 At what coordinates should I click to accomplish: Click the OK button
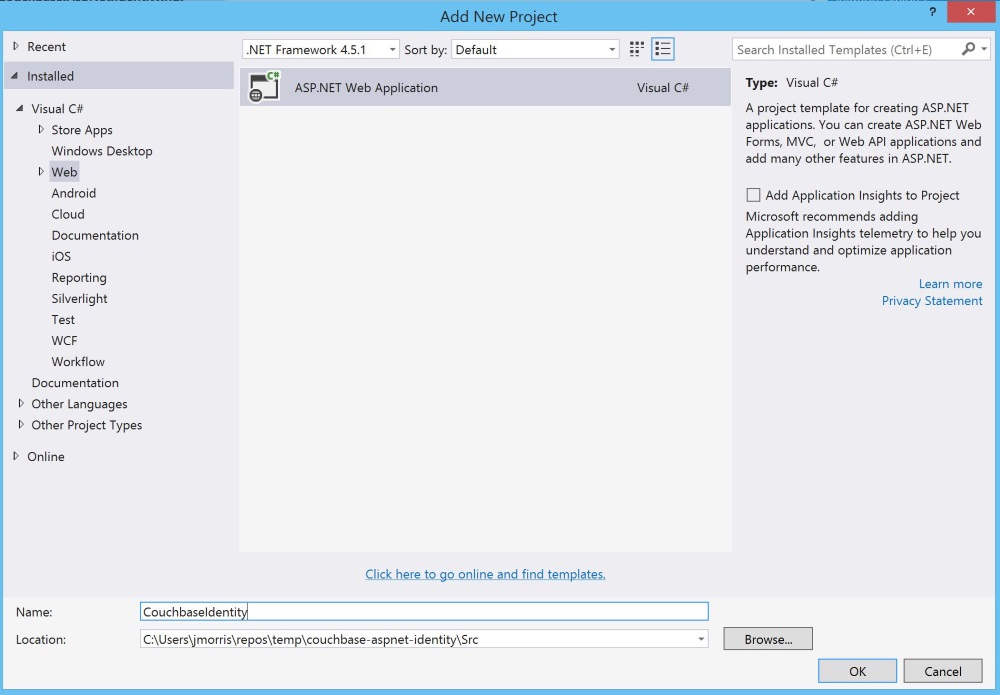tap(857, 671)
